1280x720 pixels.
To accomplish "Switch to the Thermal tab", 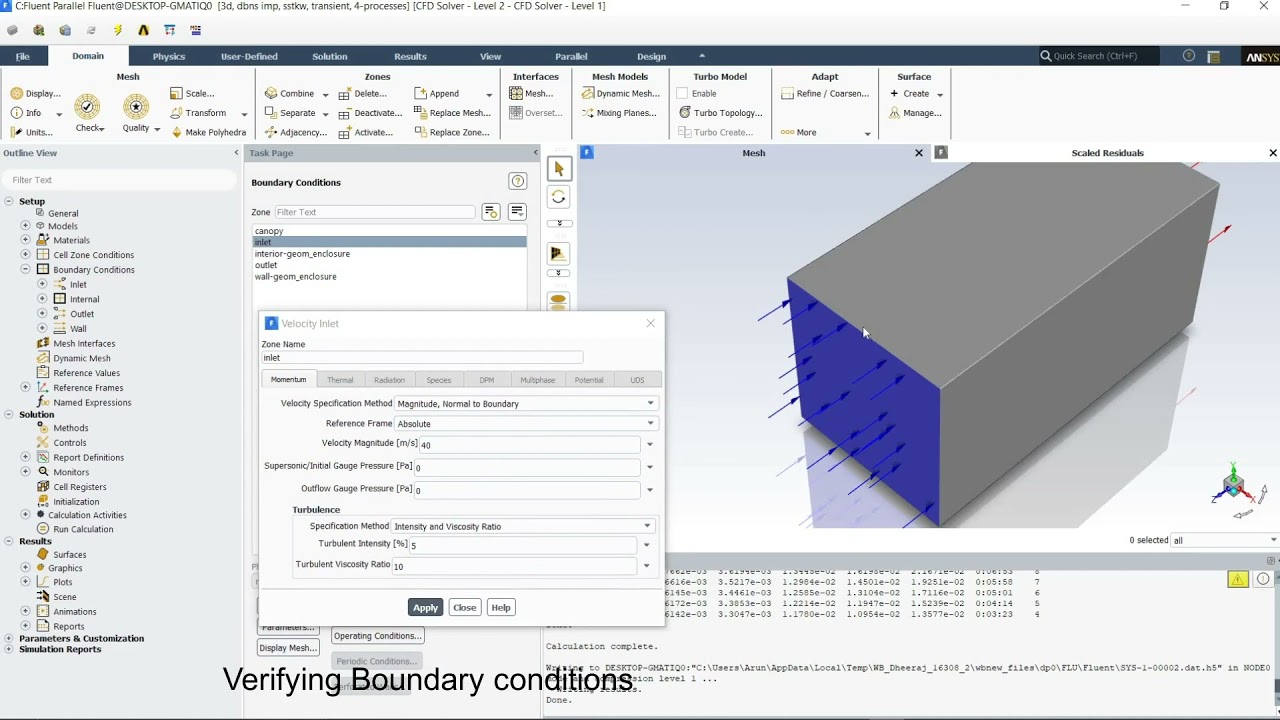I will click(340, 380).
